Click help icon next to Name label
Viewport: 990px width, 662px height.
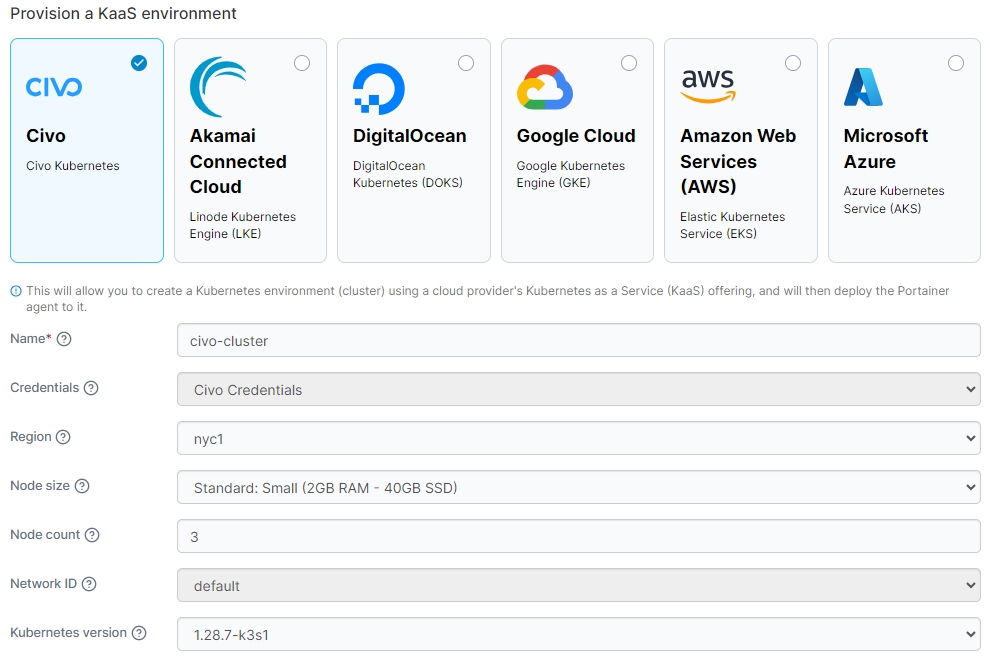64,339
